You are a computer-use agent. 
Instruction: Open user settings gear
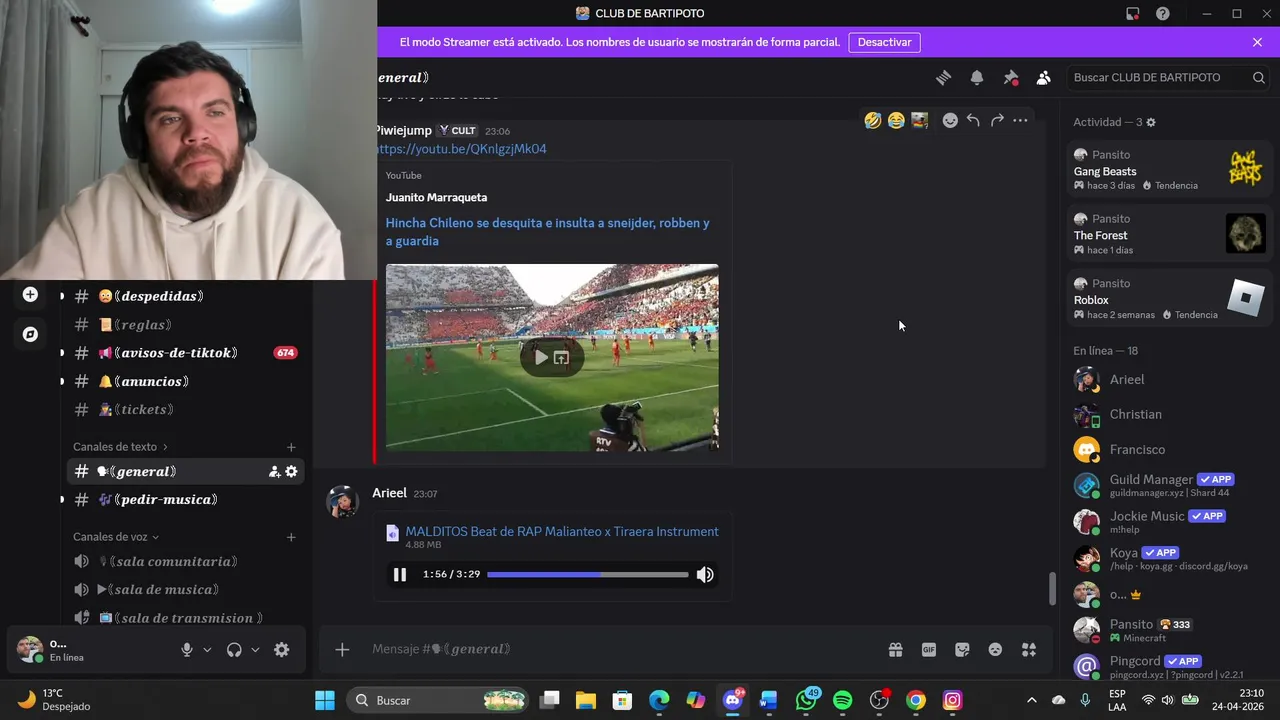[x=282, y=650]
